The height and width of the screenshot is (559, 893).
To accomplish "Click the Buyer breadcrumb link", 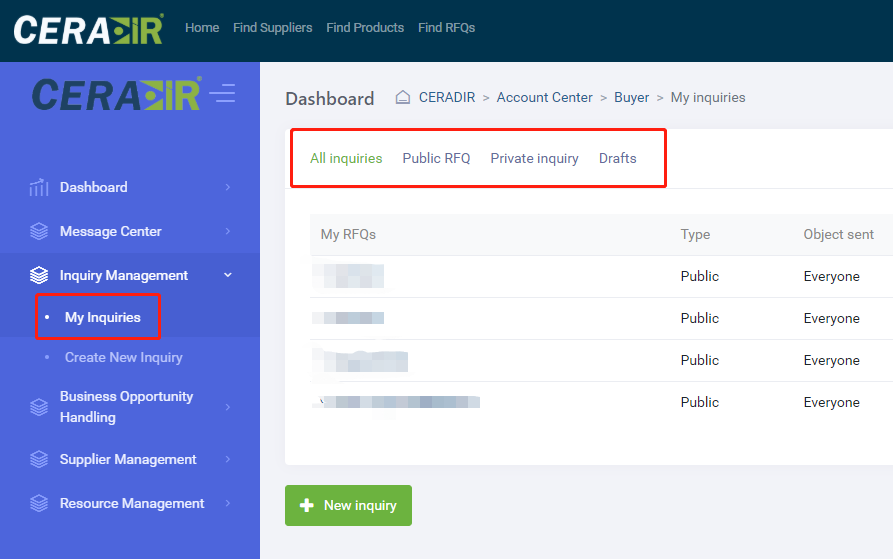I will coord(632,97).
